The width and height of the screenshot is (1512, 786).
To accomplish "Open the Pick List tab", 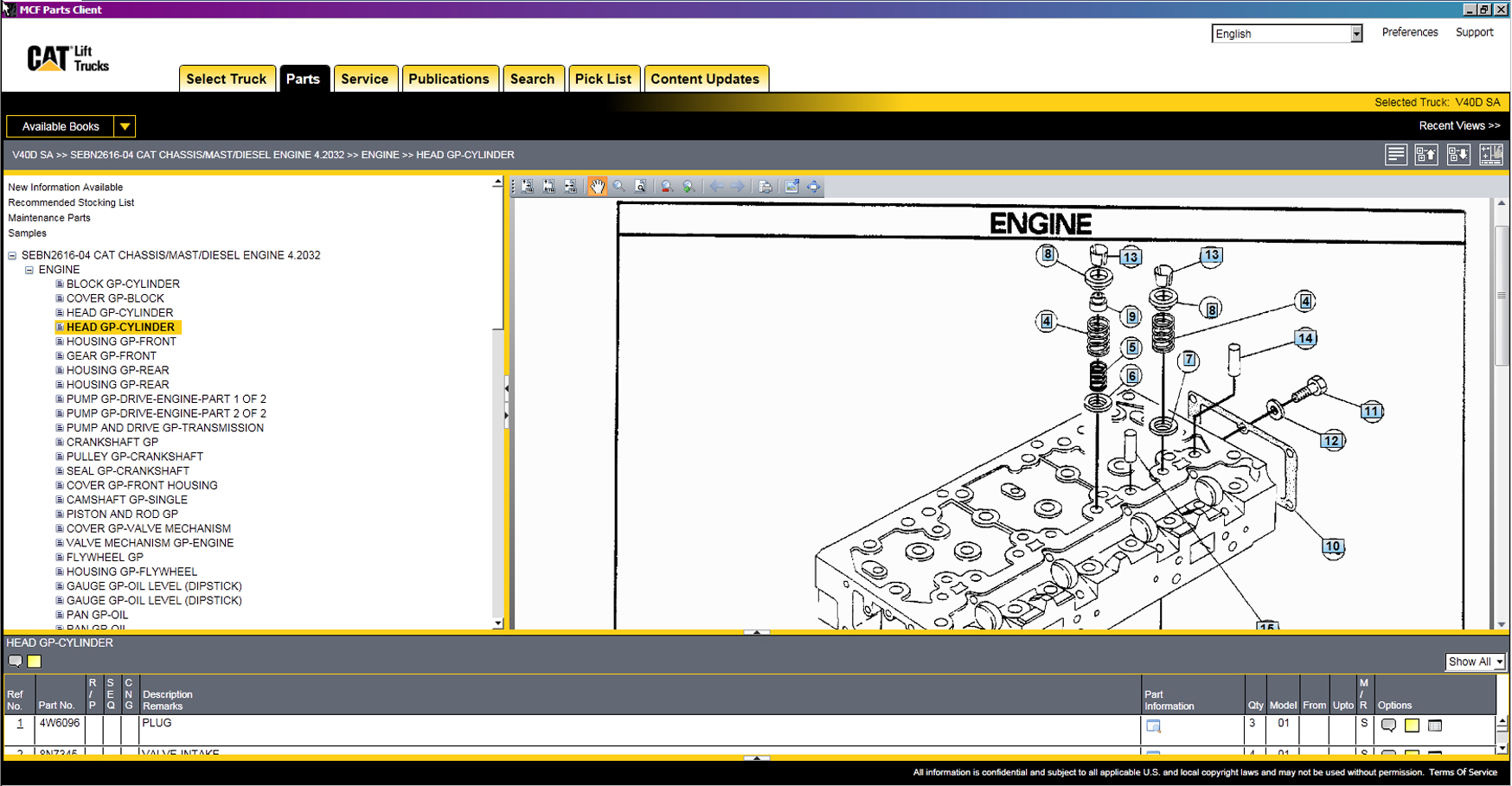I will tap(602, 79).
